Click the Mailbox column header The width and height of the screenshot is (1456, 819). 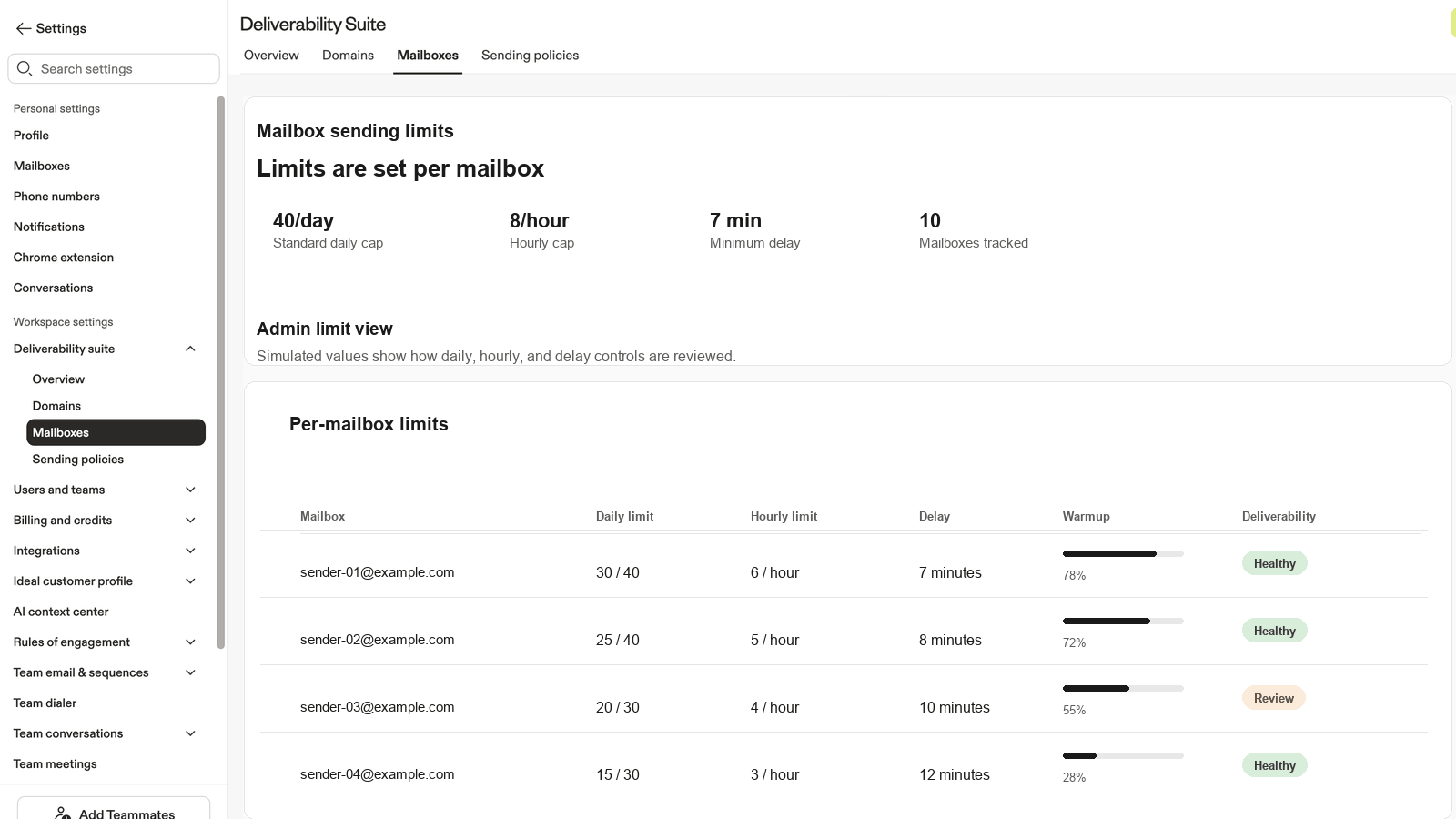[322, 516]
